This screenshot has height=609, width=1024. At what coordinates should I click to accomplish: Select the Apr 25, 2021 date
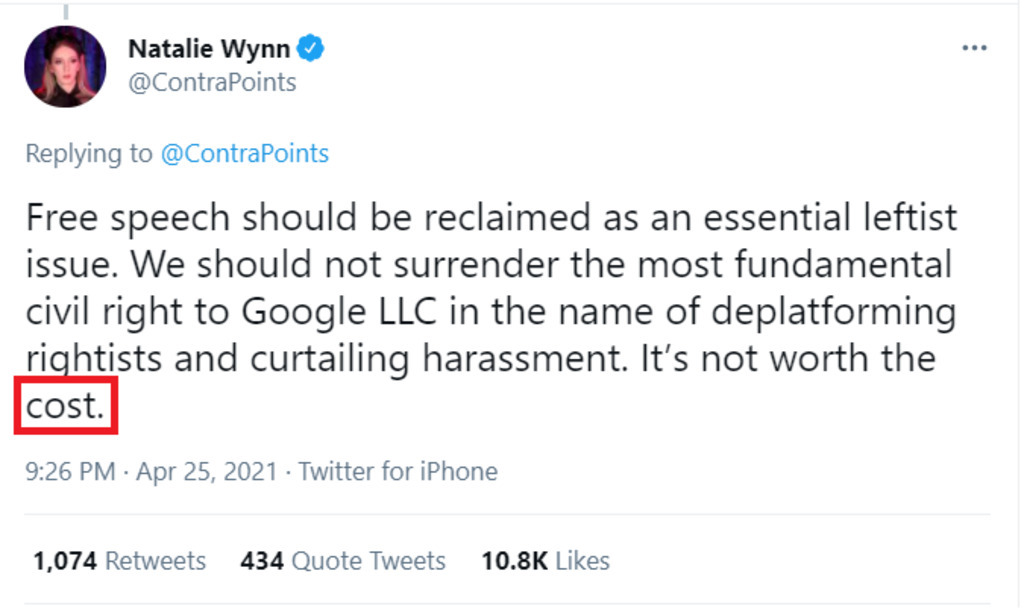(x=207, y=471)
